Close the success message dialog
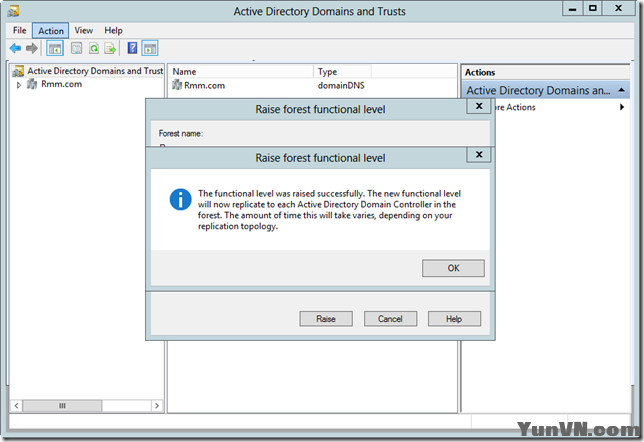 click(x=480, y=156)
